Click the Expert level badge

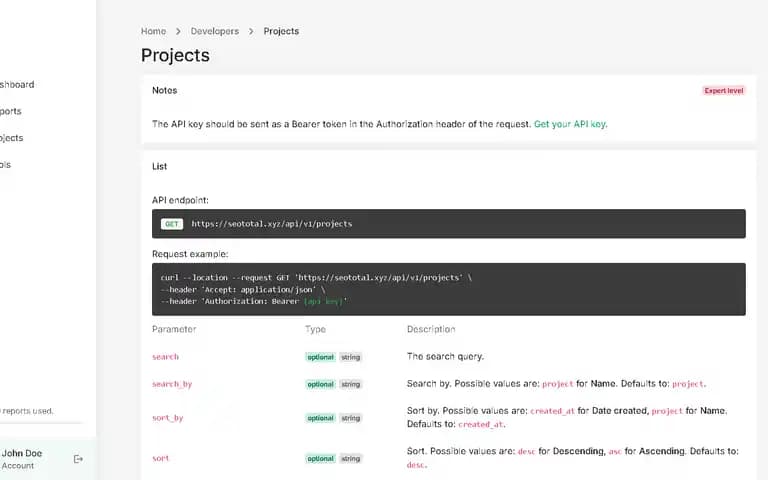[x=723, y=91]
